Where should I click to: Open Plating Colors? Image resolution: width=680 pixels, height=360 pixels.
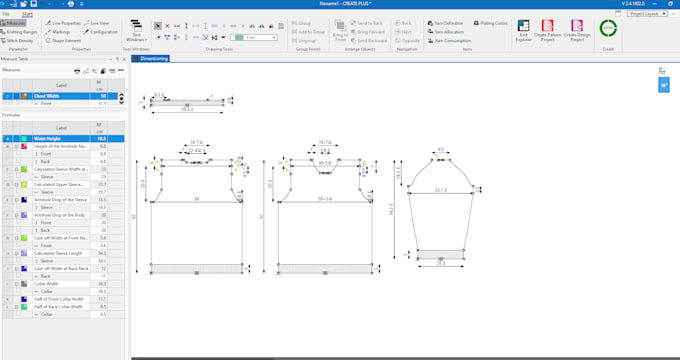tap(490, 23)
